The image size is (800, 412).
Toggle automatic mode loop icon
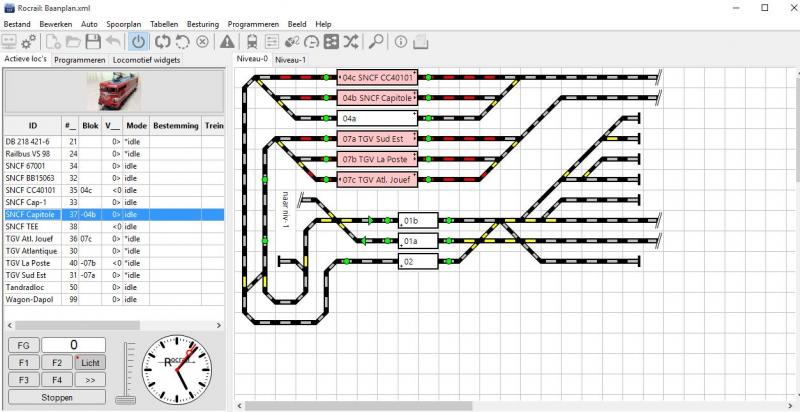point(163,42)
